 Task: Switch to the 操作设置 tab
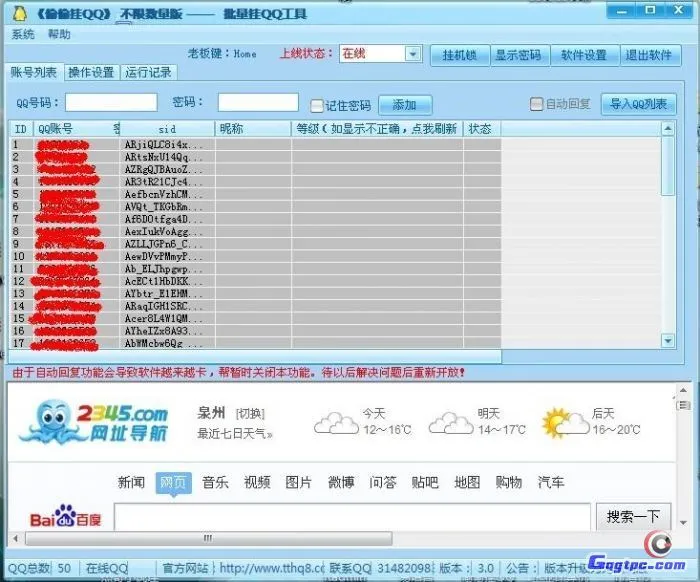(92, 72)
